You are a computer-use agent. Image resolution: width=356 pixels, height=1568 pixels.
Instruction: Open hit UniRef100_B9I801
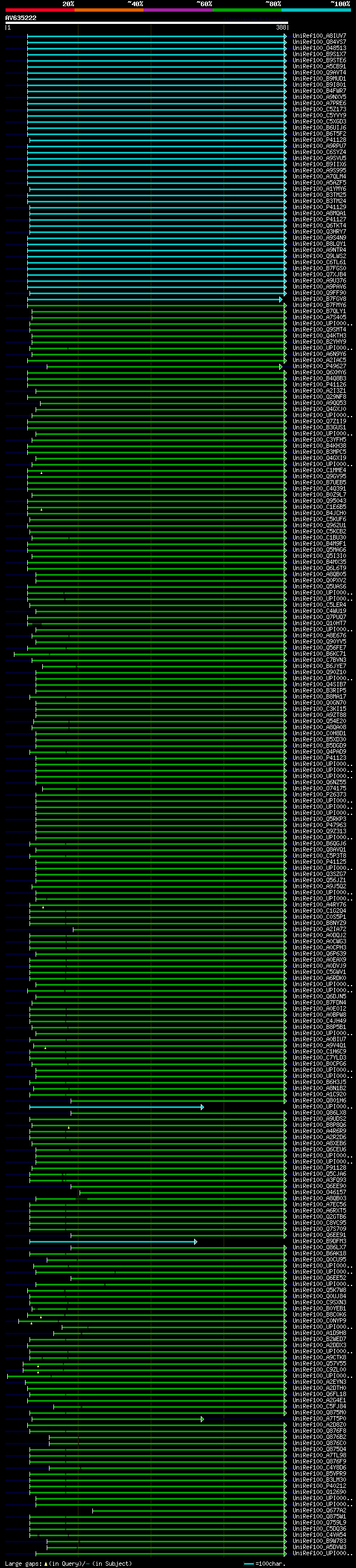click(319, 85)
